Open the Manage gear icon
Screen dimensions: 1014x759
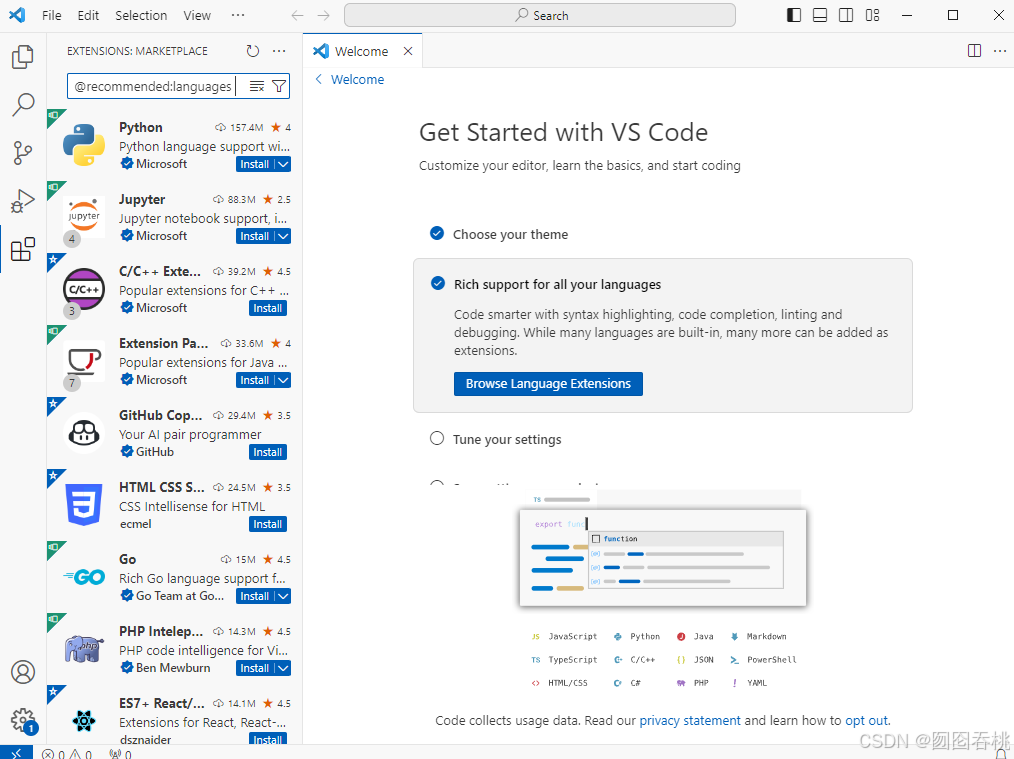(23, 719)
